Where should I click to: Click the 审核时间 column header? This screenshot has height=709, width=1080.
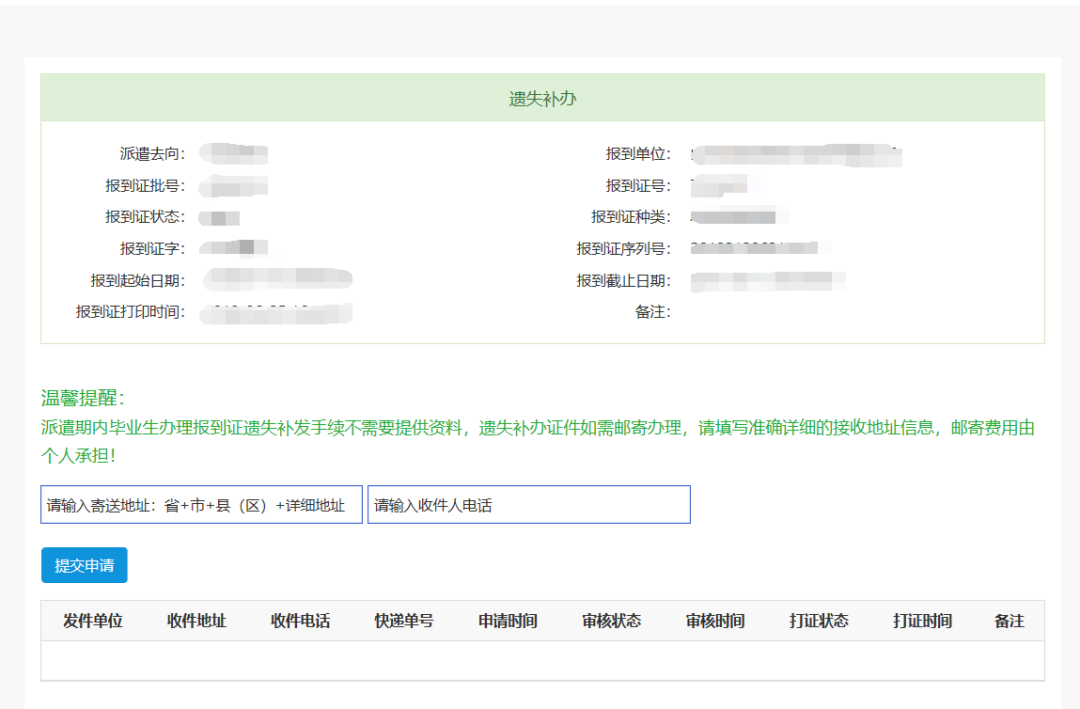pos(715,621)
